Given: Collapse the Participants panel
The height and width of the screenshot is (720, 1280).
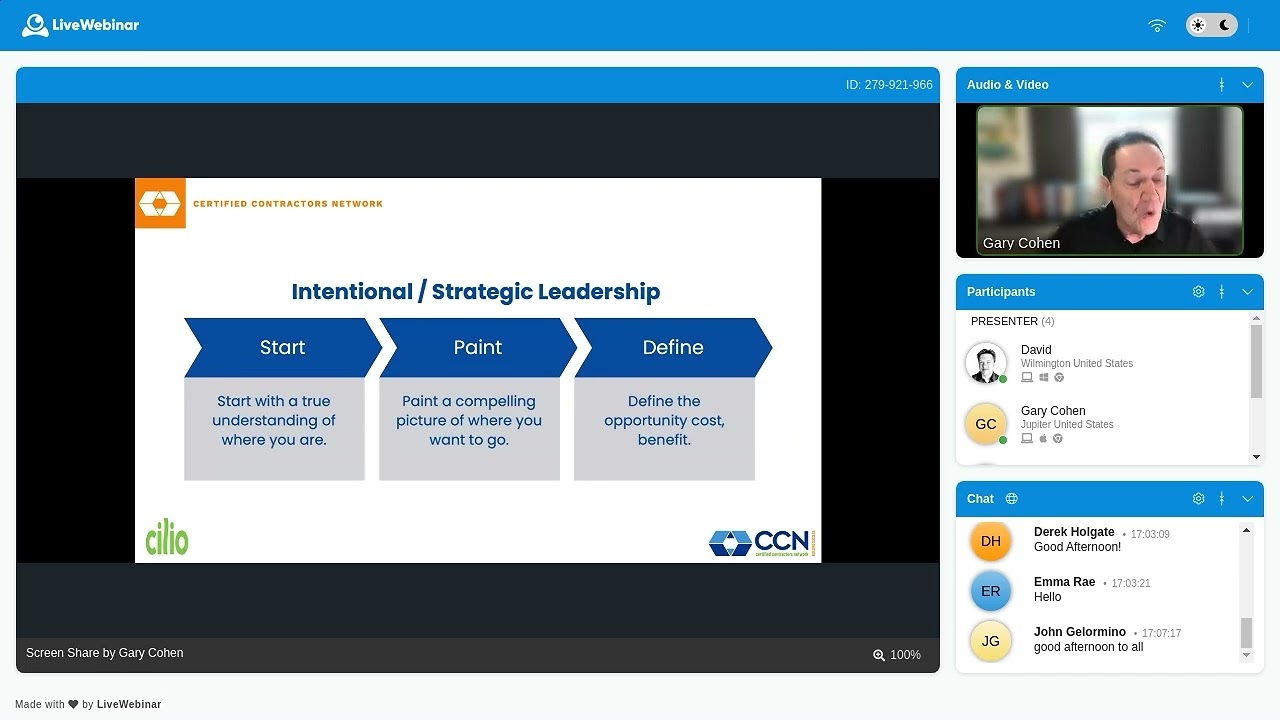Looking at the screenshot, I should pos(1247,292).
